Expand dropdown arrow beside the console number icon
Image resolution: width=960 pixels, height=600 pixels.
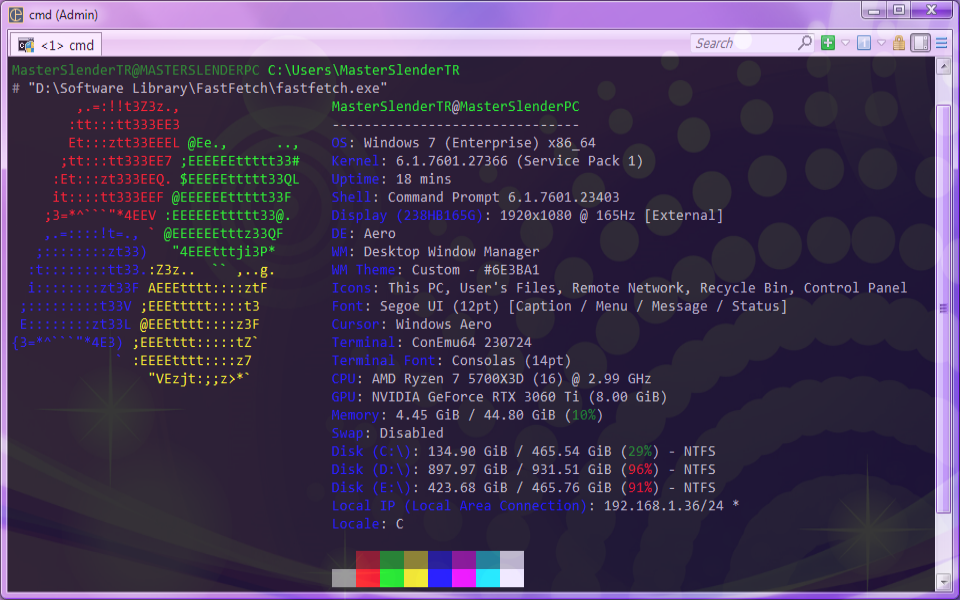(x=882, y=43)
